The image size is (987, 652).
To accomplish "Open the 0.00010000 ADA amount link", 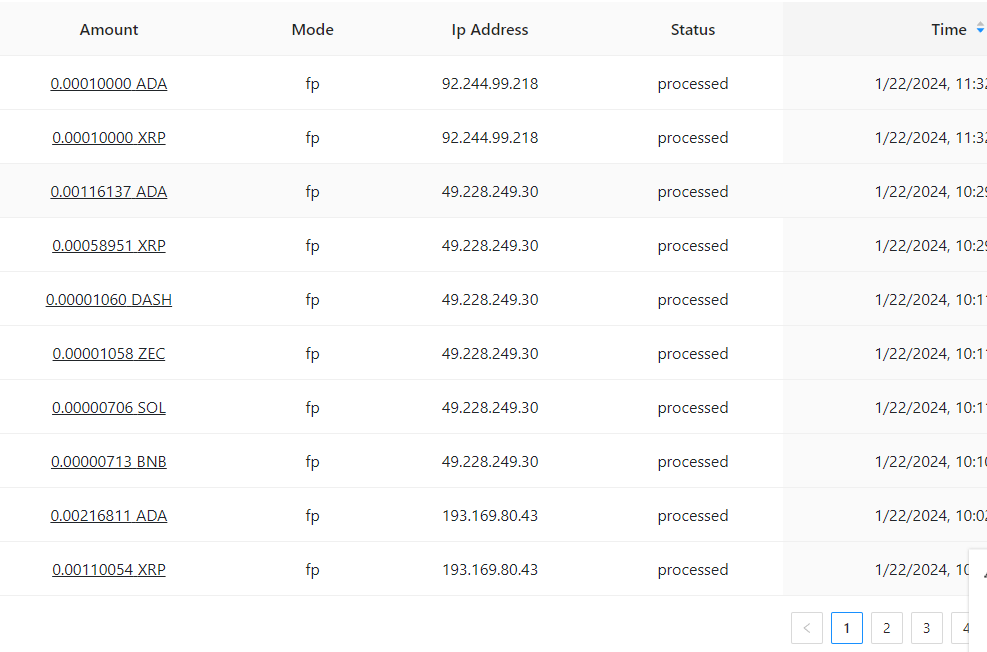I will (109, 84).
